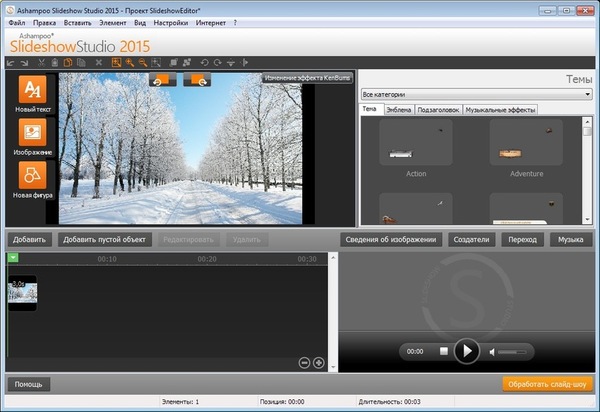Zoom in timeline with plus circle
Screen dimensions: 600x412
point(319,363)
